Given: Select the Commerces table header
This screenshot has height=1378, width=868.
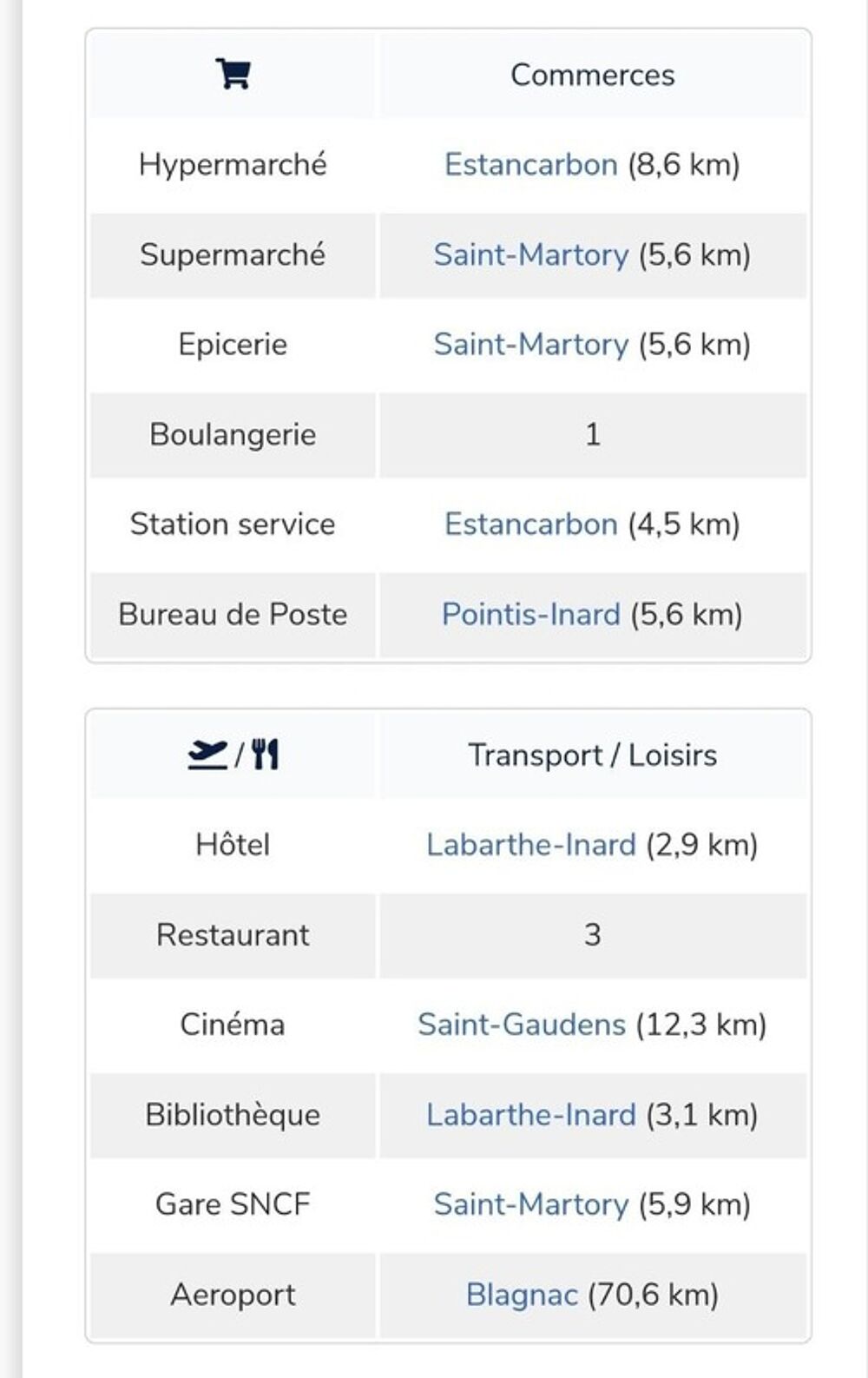Looking at the screenshot, I should (x=593, y=75).
